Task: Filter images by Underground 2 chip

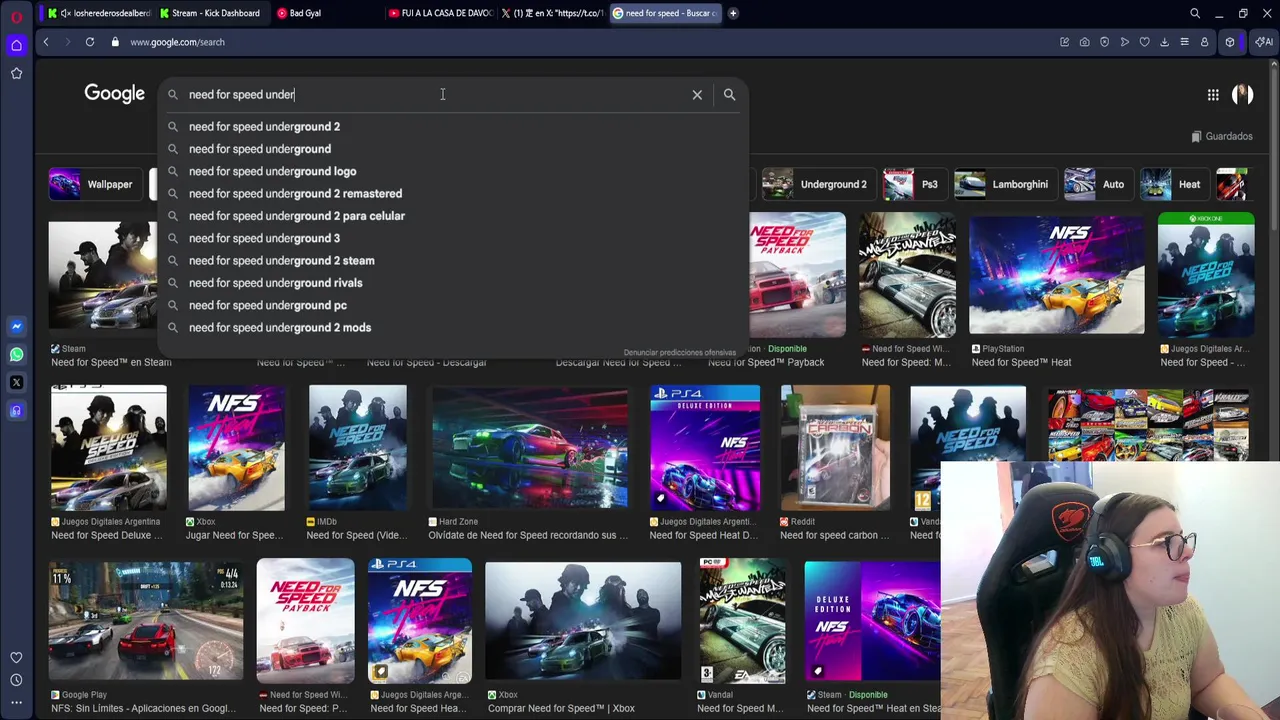Action: coord(817,184)
